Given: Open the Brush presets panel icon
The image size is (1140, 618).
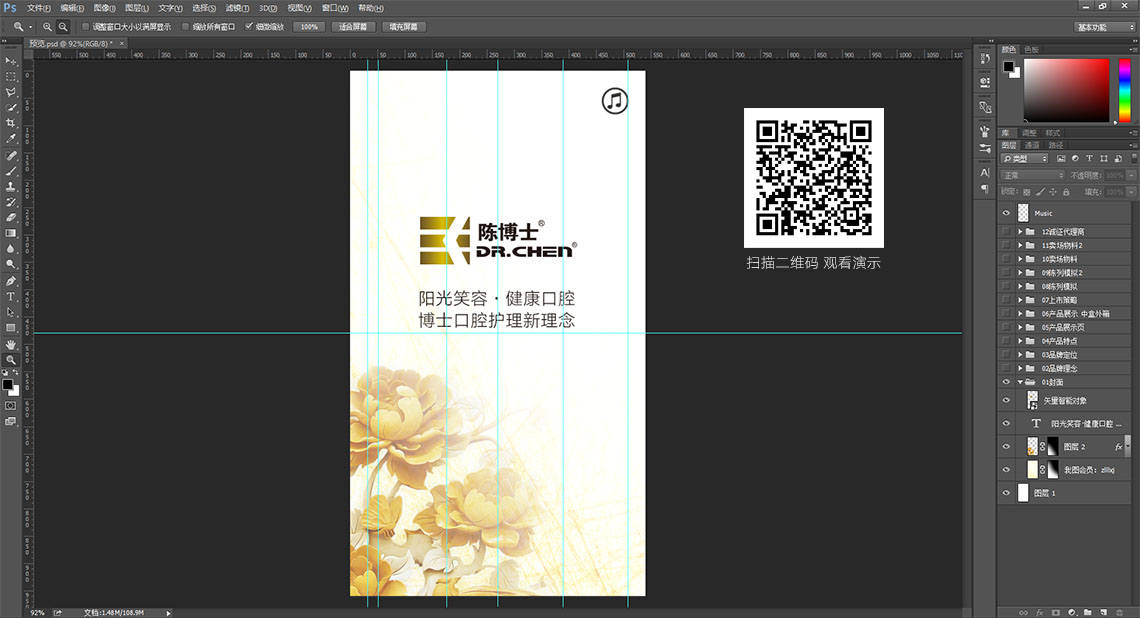Looking at the screenshot, I should point(984,148).
